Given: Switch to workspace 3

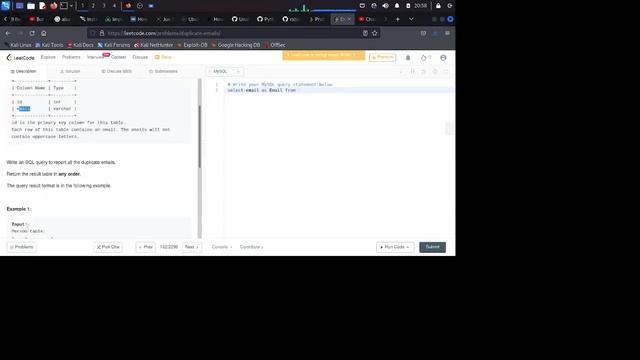Looking at the screenshot, I should pyautogui.click(x=104, y=6).
